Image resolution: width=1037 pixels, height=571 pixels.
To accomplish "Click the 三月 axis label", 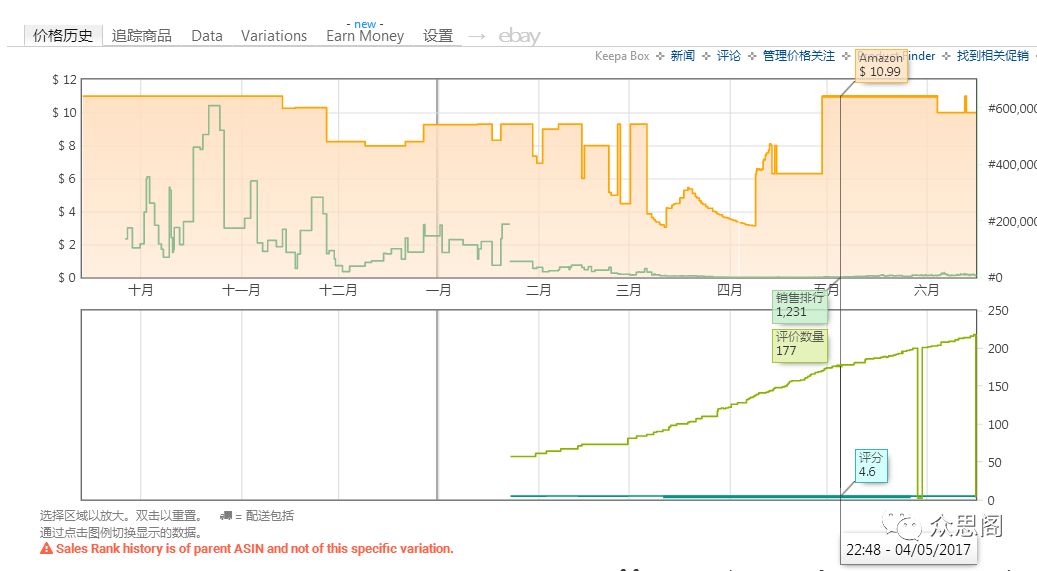I will (x=628, y=290).
